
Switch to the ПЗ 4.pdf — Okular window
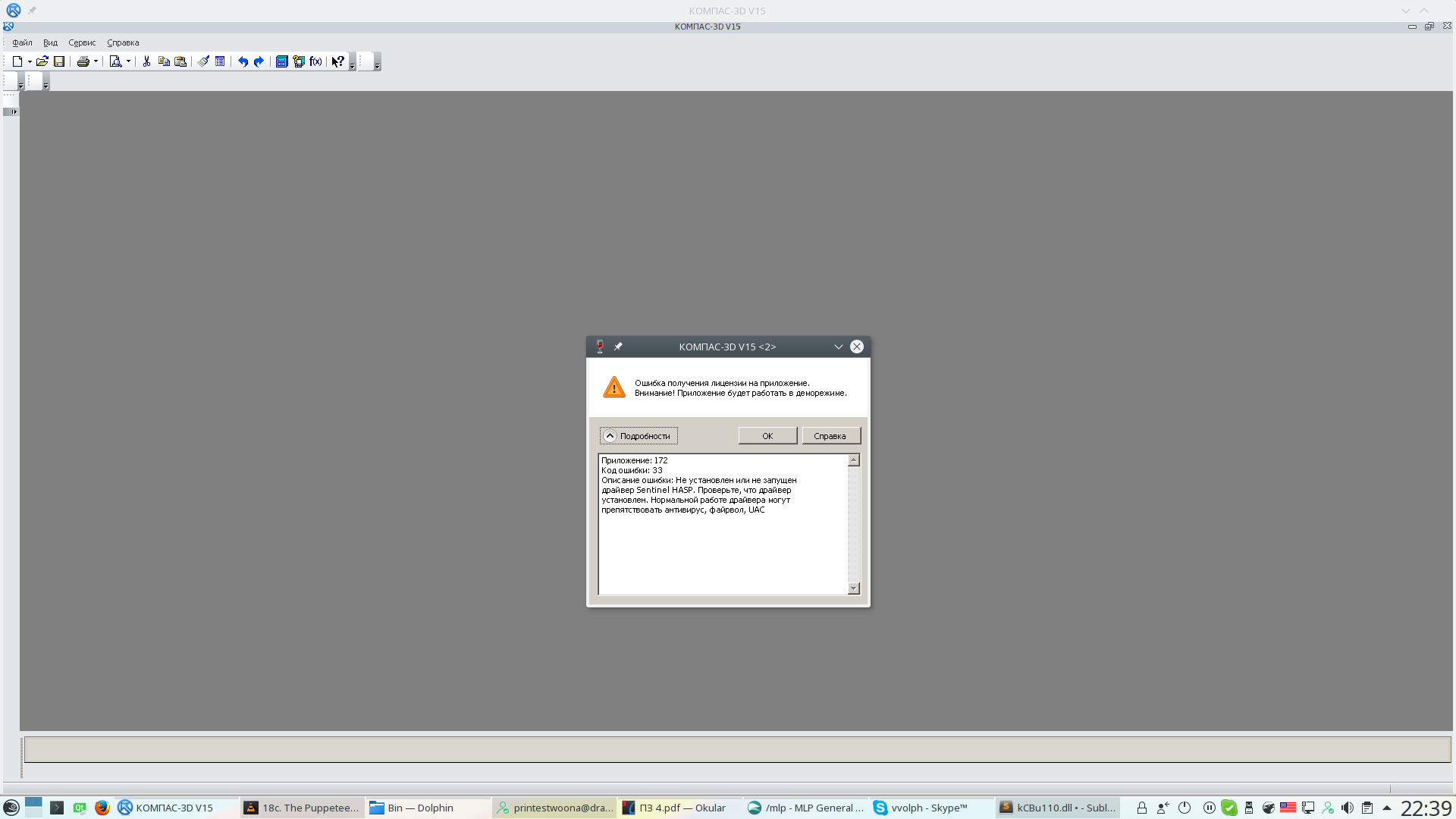(680, 808)
